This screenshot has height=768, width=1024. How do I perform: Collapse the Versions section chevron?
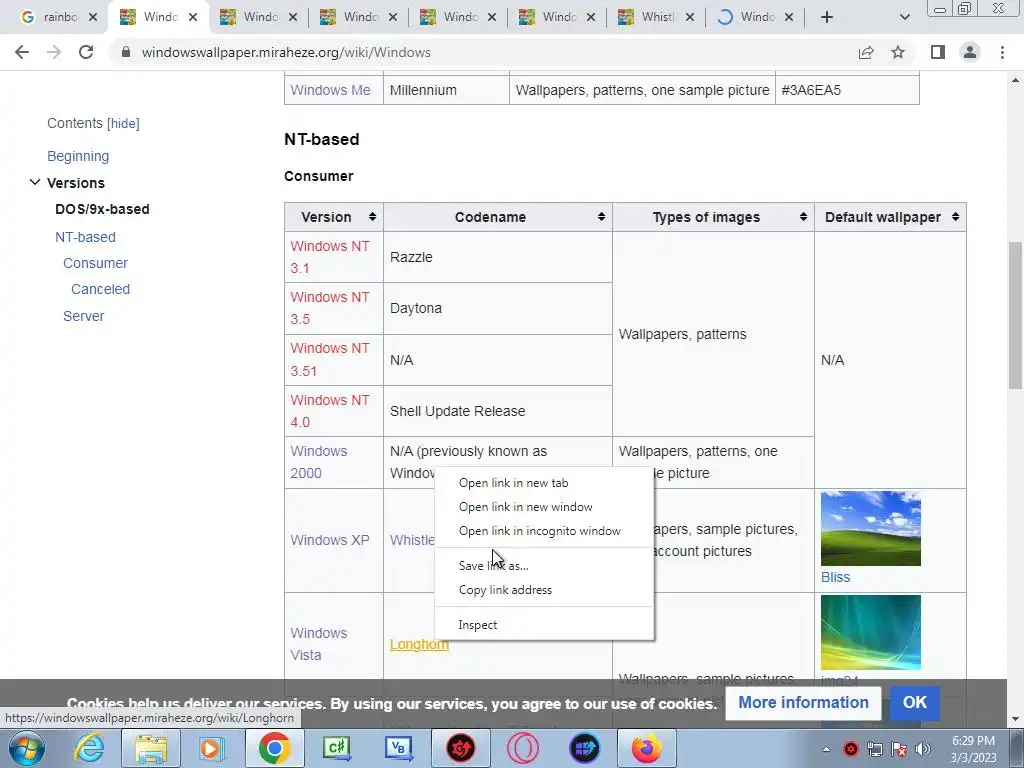[x=35, y=182]
